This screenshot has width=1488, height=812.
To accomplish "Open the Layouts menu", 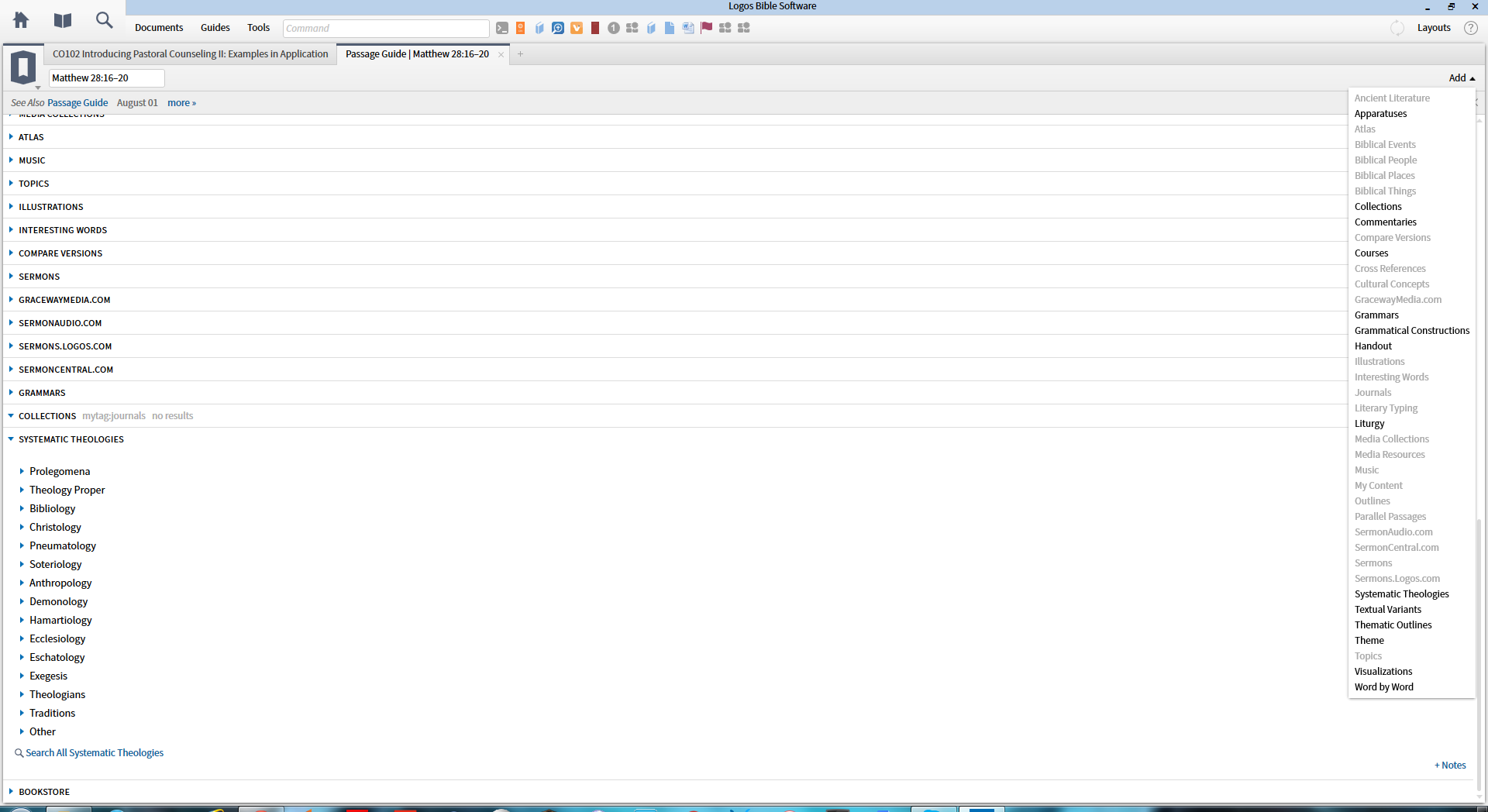I will (x=1434, y=28).
